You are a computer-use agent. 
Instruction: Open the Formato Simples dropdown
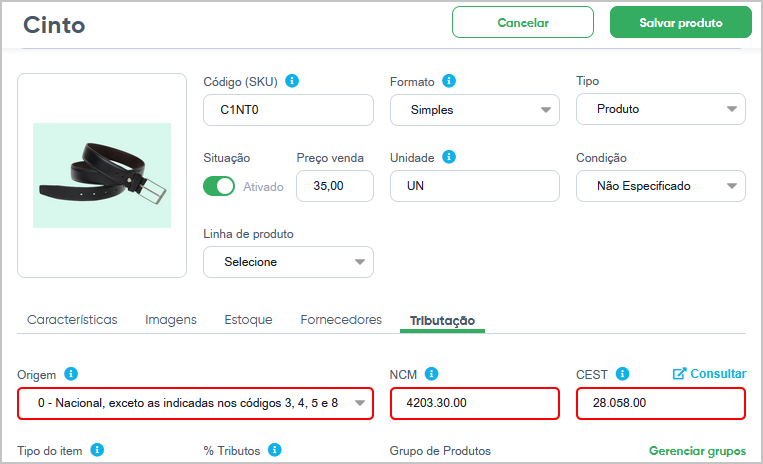[x=474, y=110]
